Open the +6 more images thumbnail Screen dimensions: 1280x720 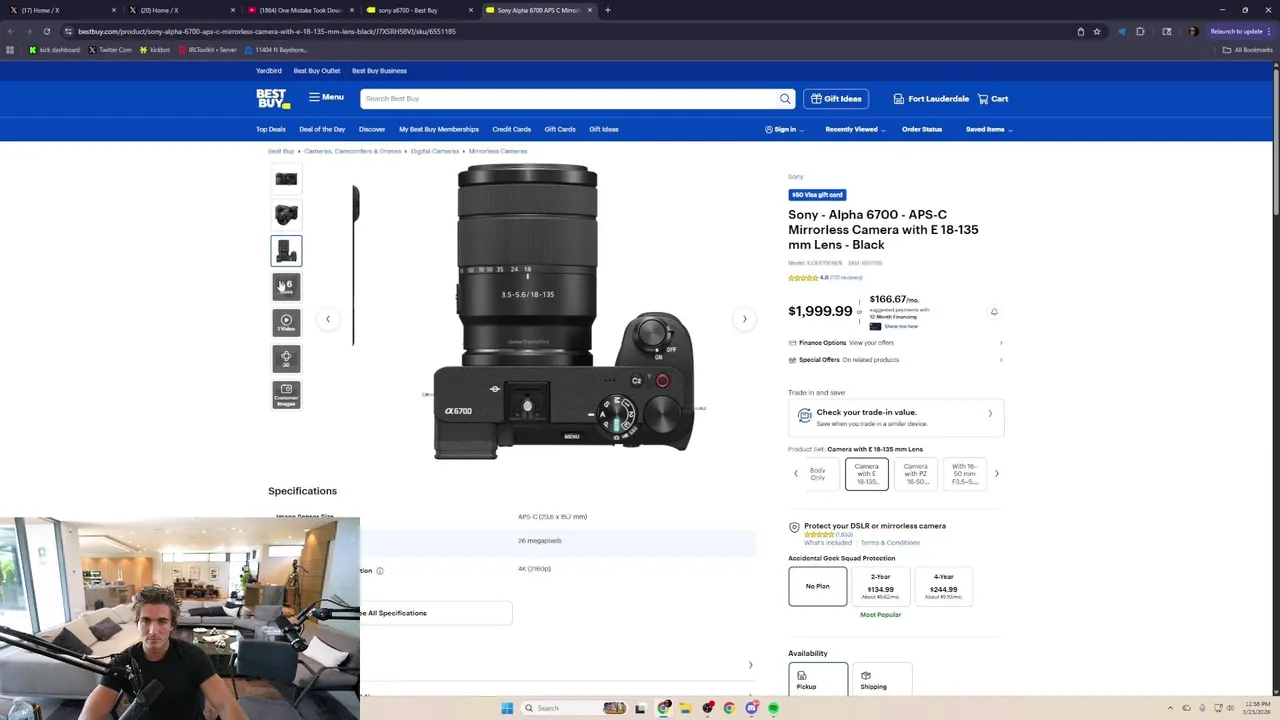(x=286, y=287)
